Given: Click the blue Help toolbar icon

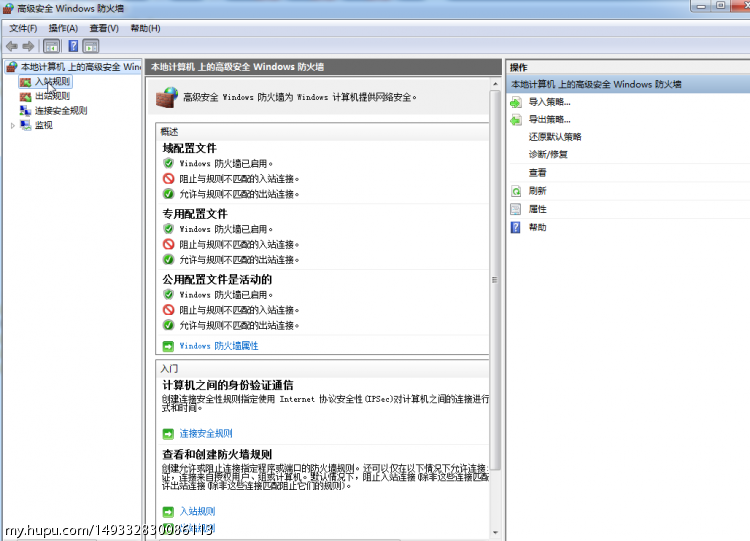Looking at the screenshot, I should click(x=73, y=46).
